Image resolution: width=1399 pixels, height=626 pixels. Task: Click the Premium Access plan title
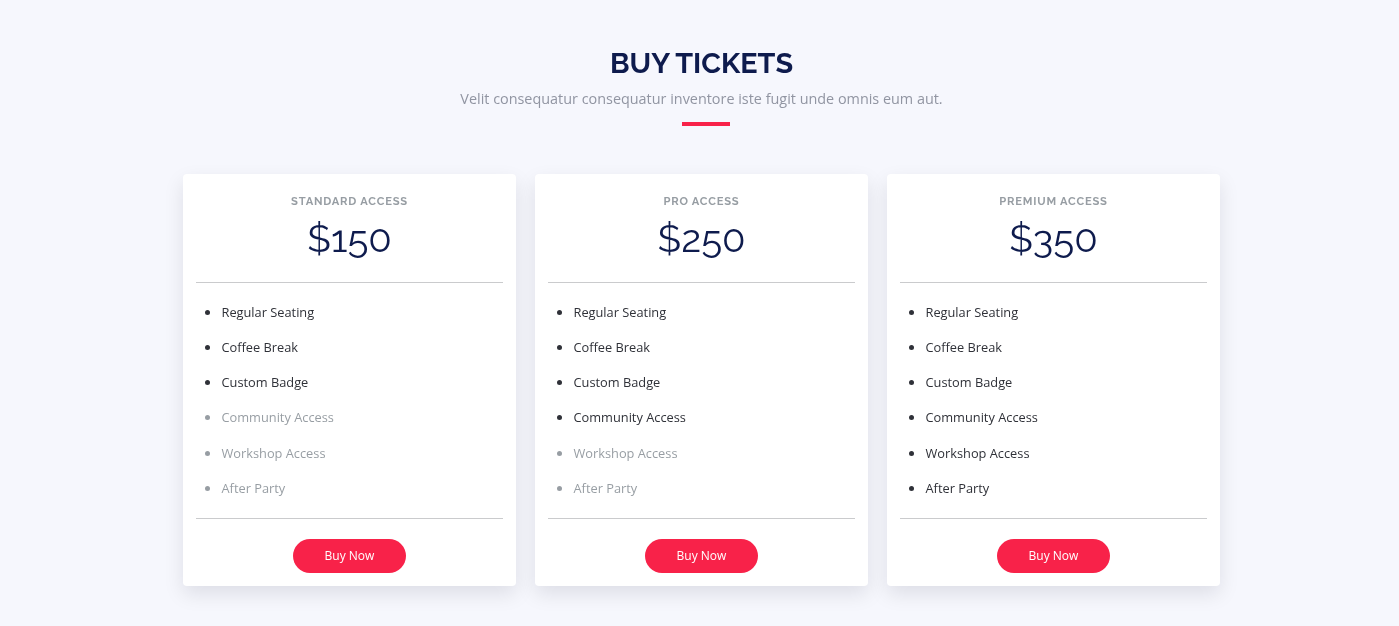pyautogui.click(x=1053, y=201)
